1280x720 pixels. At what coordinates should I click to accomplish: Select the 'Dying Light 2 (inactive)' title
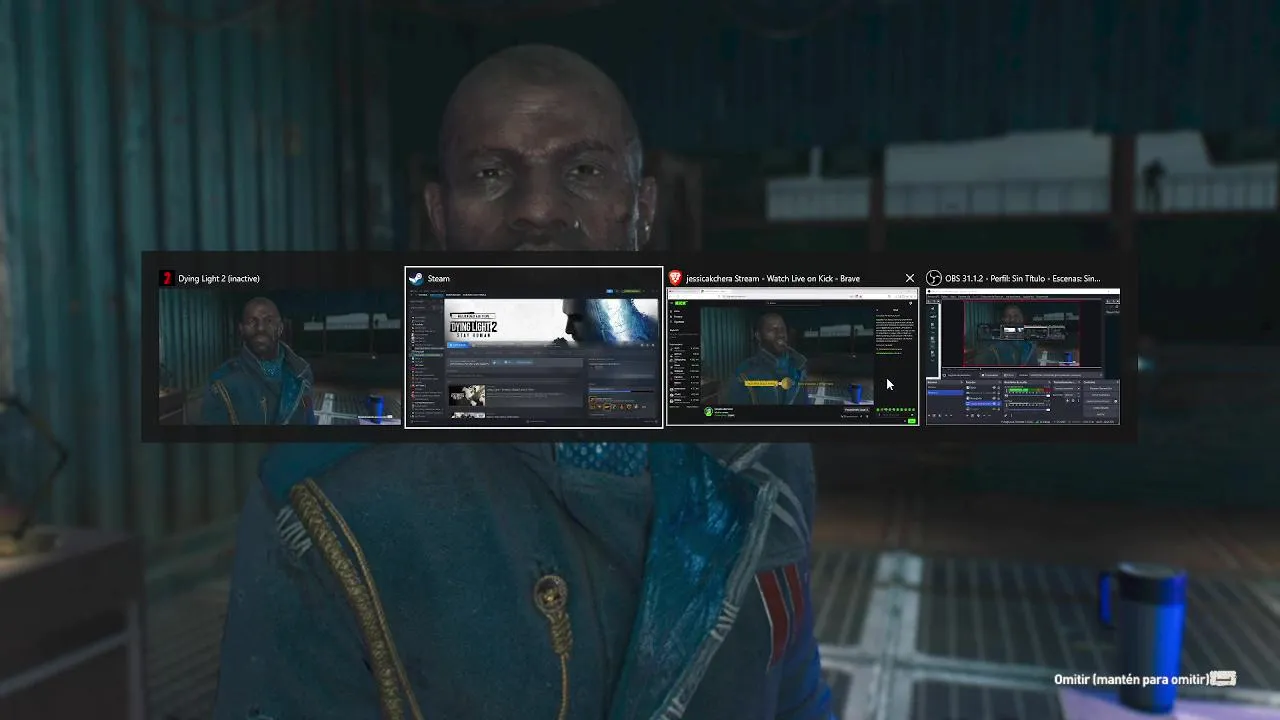point(219,279)
